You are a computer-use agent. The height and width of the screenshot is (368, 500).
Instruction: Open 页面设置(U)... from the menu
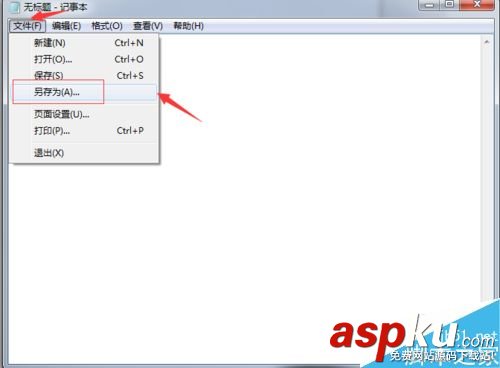pyautogui.click(x=85, y=114)
